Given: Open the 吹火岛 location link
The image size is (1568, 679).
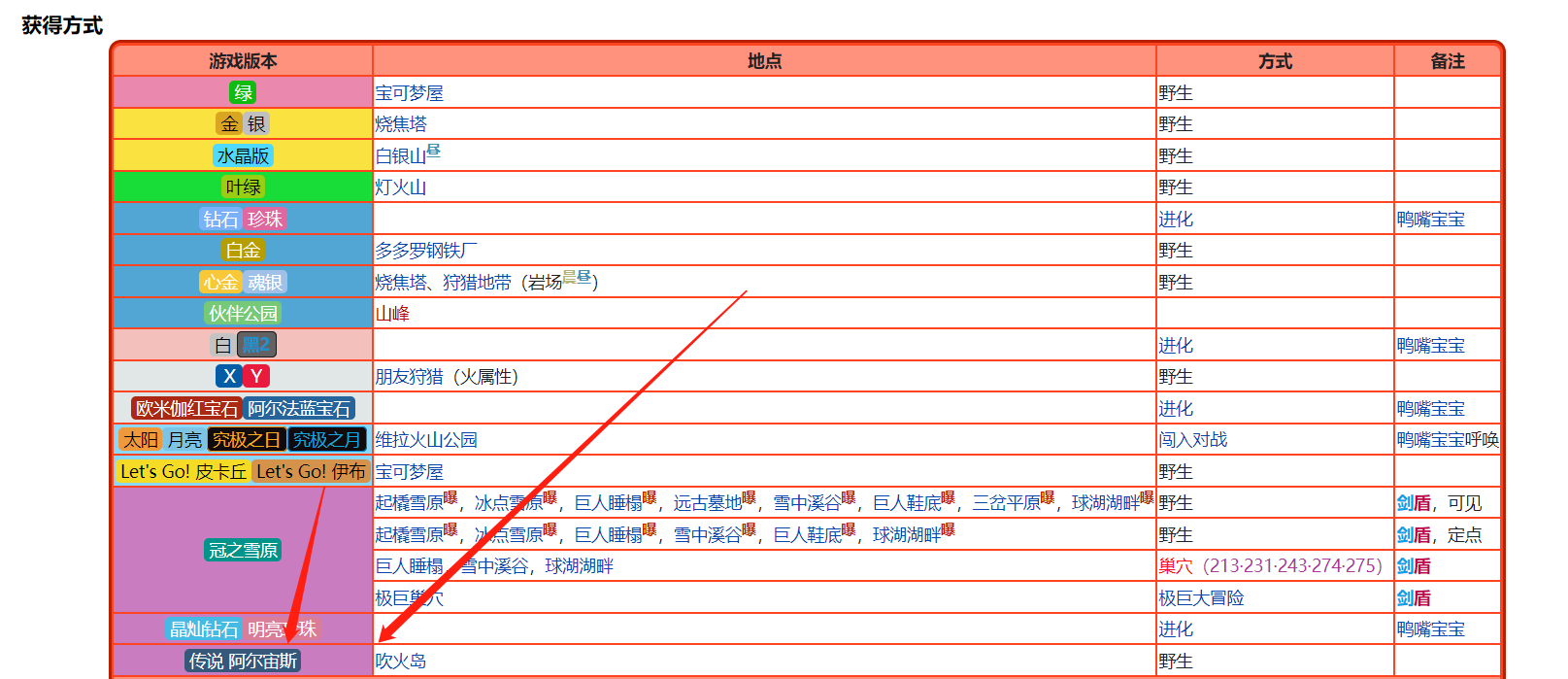Looking at the screenshot, I should (401, 662).
